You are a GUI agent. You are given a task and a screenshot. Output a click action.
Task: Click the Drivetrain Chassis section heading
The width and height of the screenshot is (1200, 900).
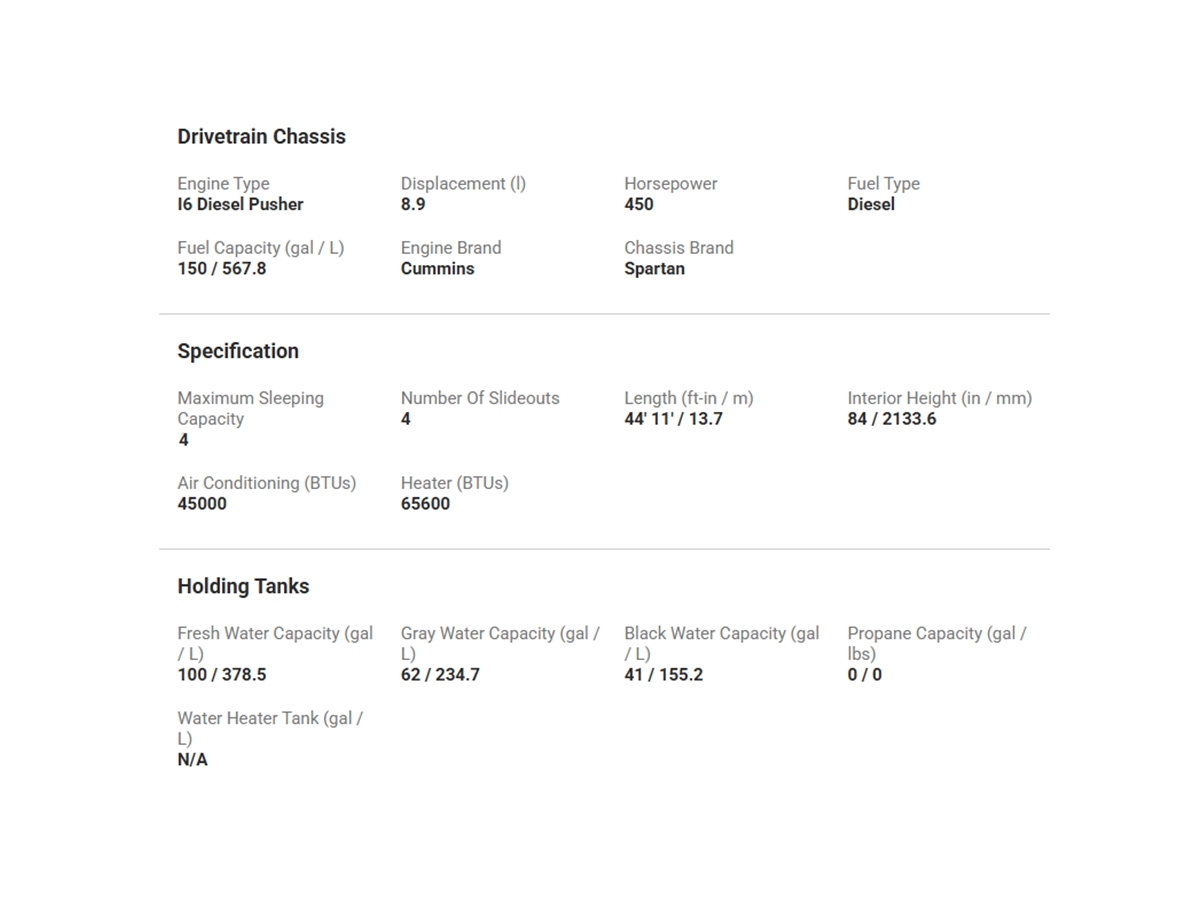(261, 137)
